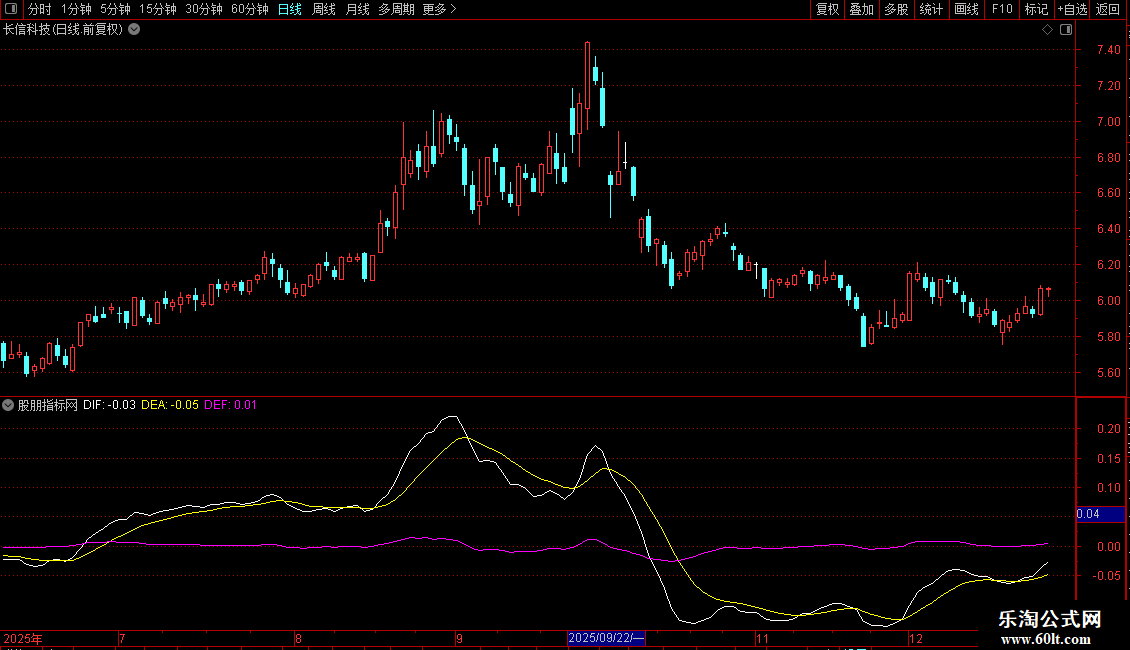Select the 日线 daily period
1130x650 pixels.
290,9
